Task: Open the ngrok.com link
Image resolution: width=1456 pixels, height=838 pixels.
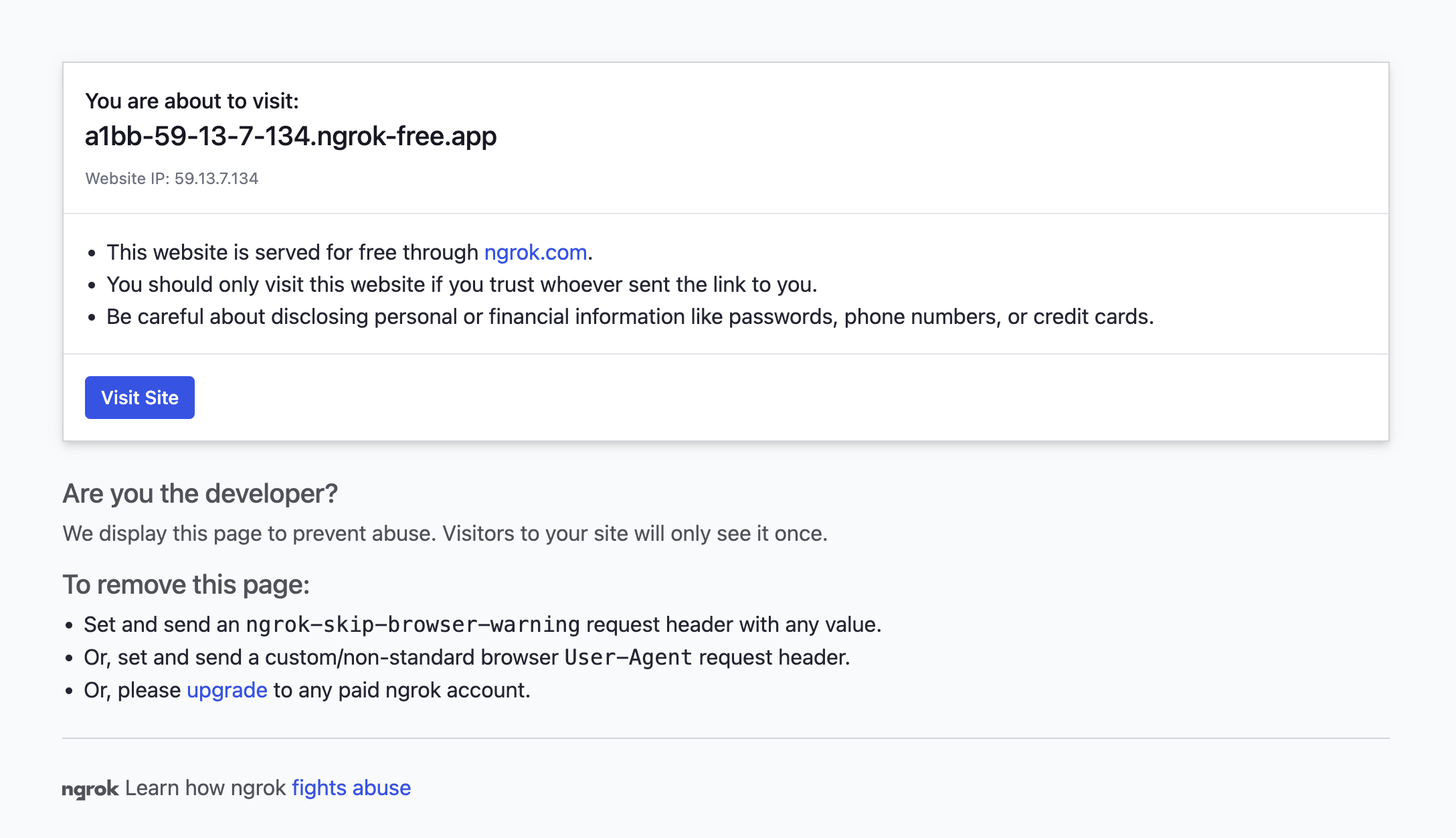Action: pyautogui.click(x=535, y=252)
